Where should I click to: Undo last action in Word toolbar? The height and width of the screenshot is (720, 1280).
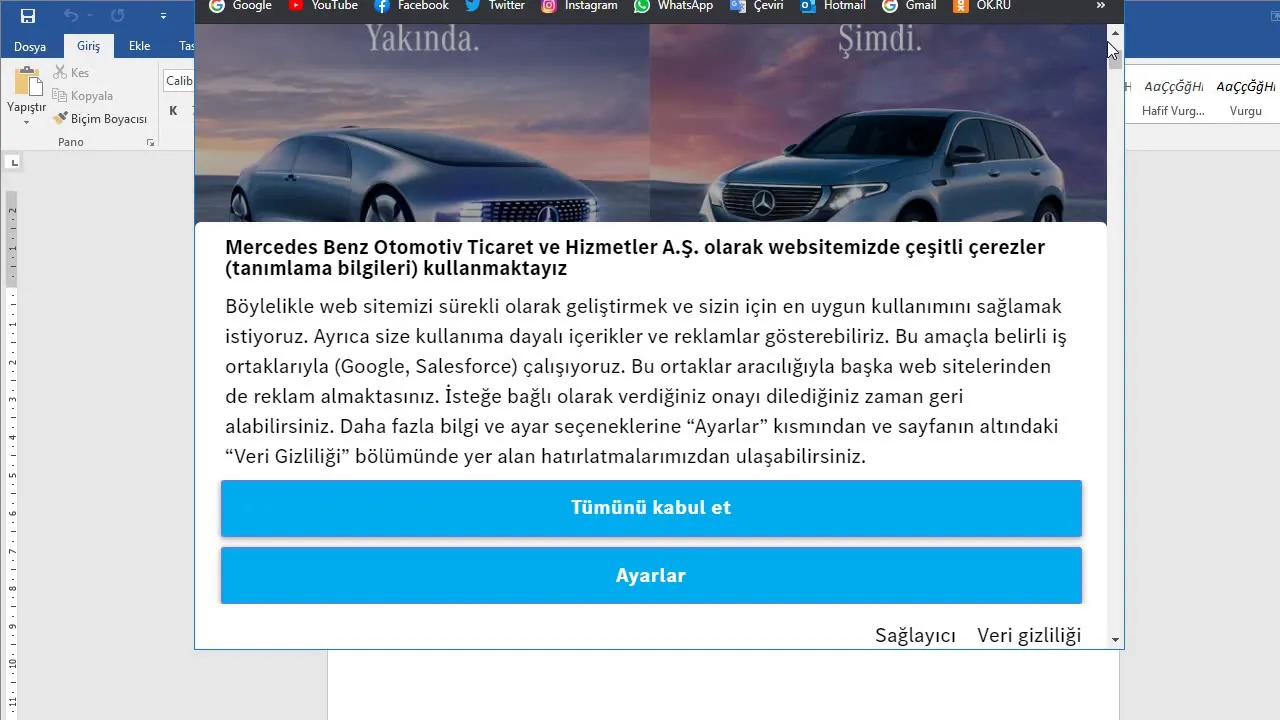coord(71,16)
